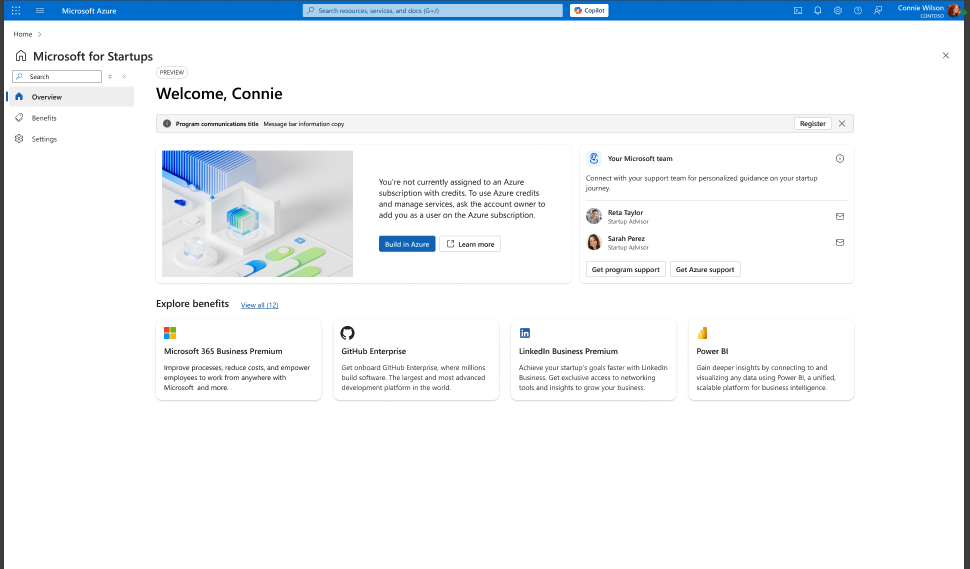Click the Learn more button
The width and height of the screenshot is (970, 569).
coord(470,244)
